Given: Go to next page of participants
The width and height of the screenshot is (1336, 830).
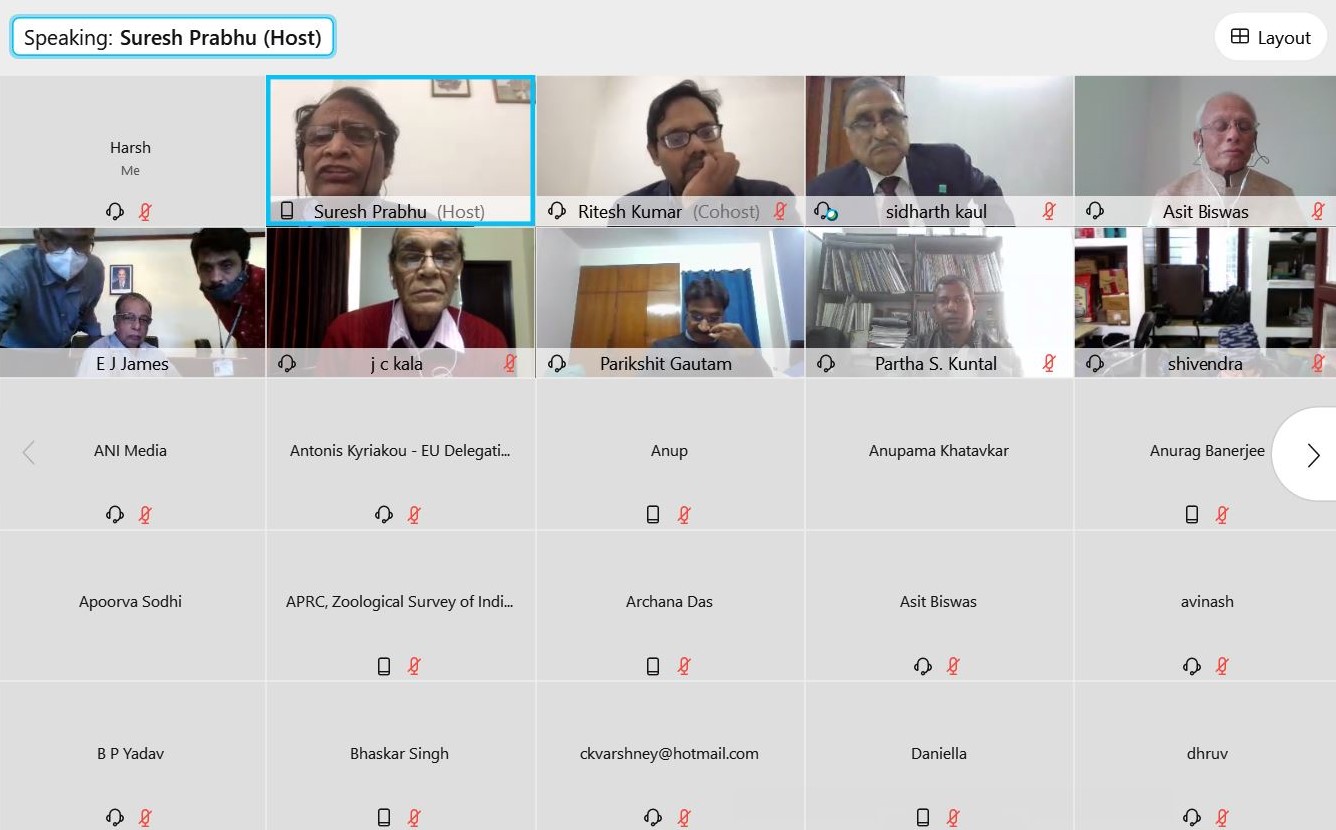Looking at the screenshot, I should tap(1311, 454).
